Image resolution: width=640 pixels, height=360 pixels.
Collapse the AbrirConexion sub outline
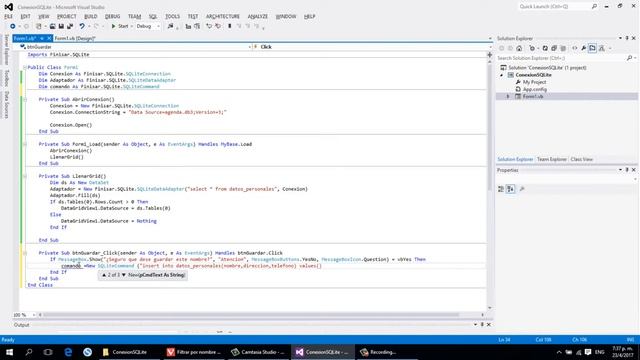[24, 99]
